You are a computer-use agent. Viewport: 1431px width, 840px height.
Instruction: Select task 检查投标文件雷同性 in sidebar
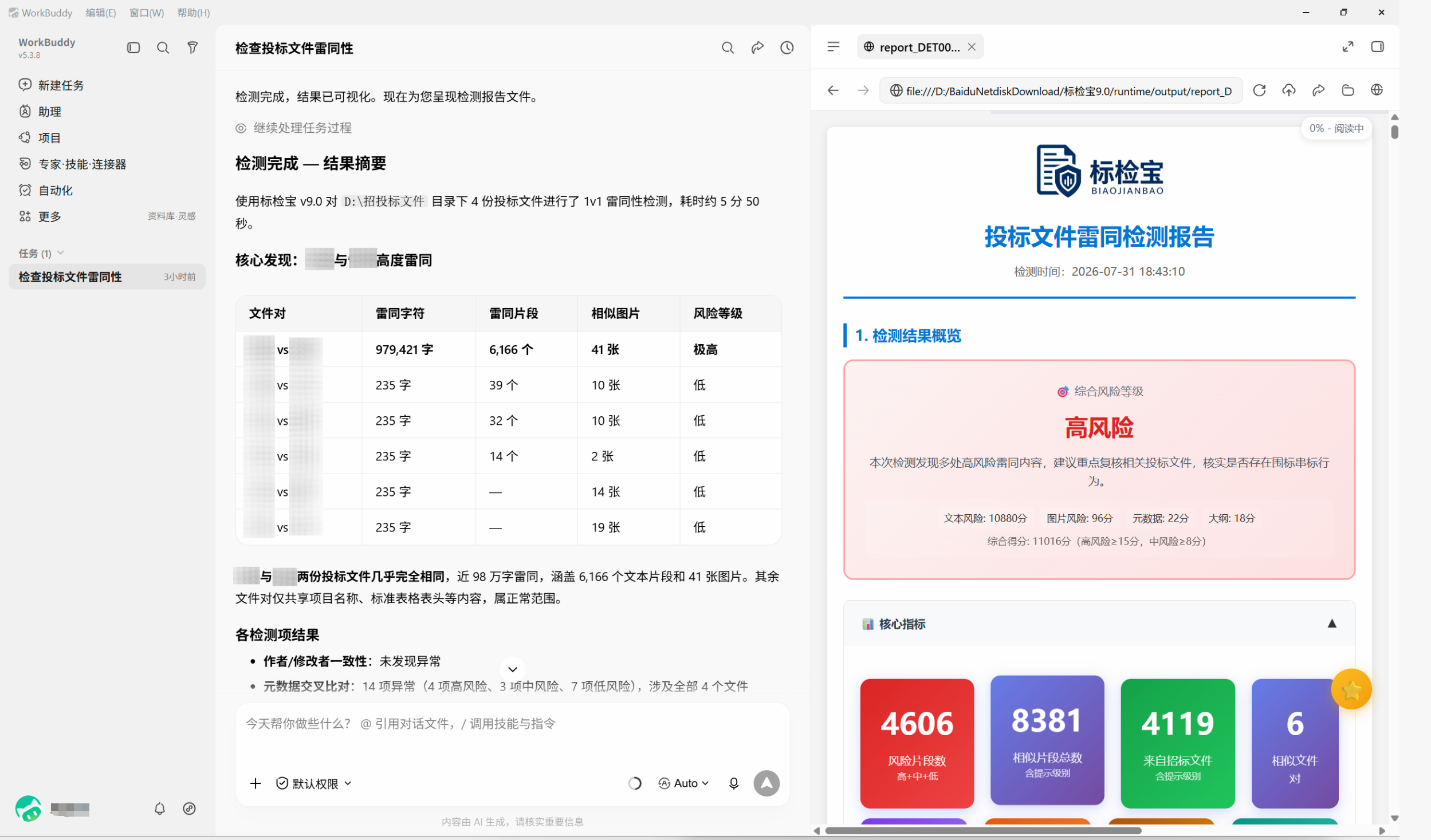107,277
